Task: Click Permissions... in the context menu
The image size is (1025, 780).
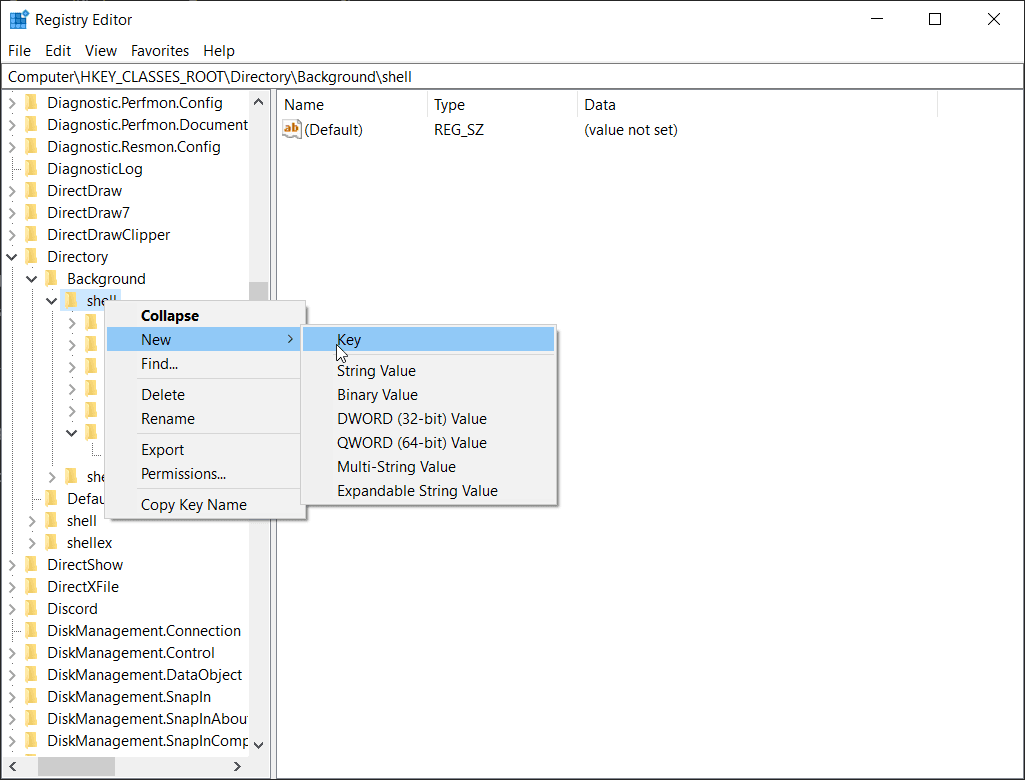Action: click(183, 474)
